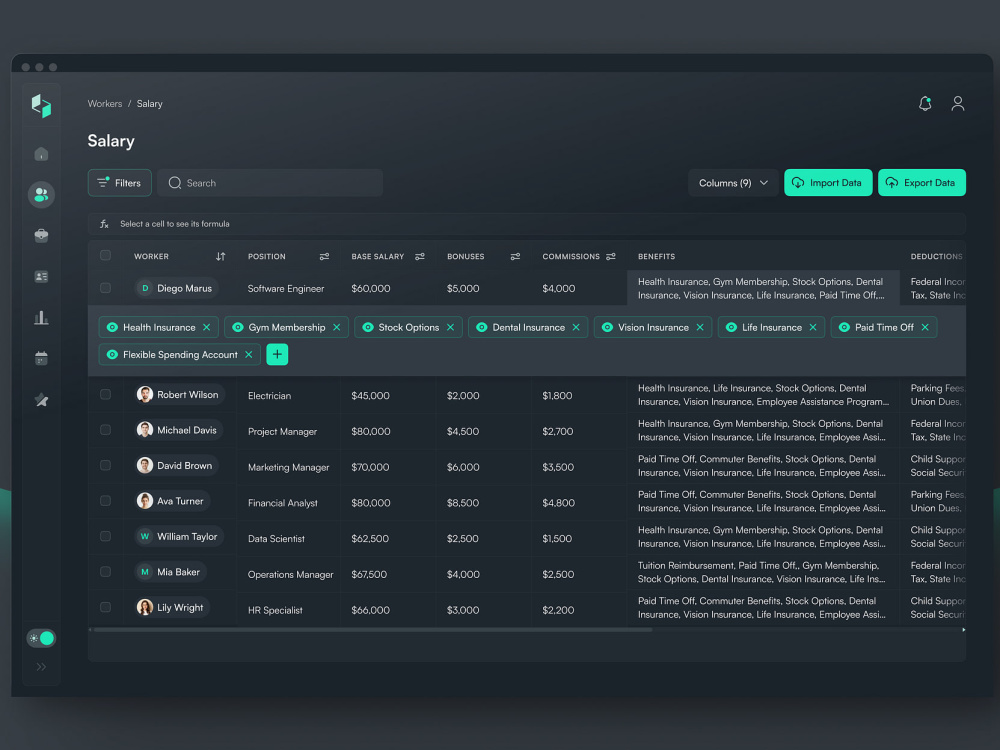Open Position column filter icon
1000x750 pixels.
324,256
